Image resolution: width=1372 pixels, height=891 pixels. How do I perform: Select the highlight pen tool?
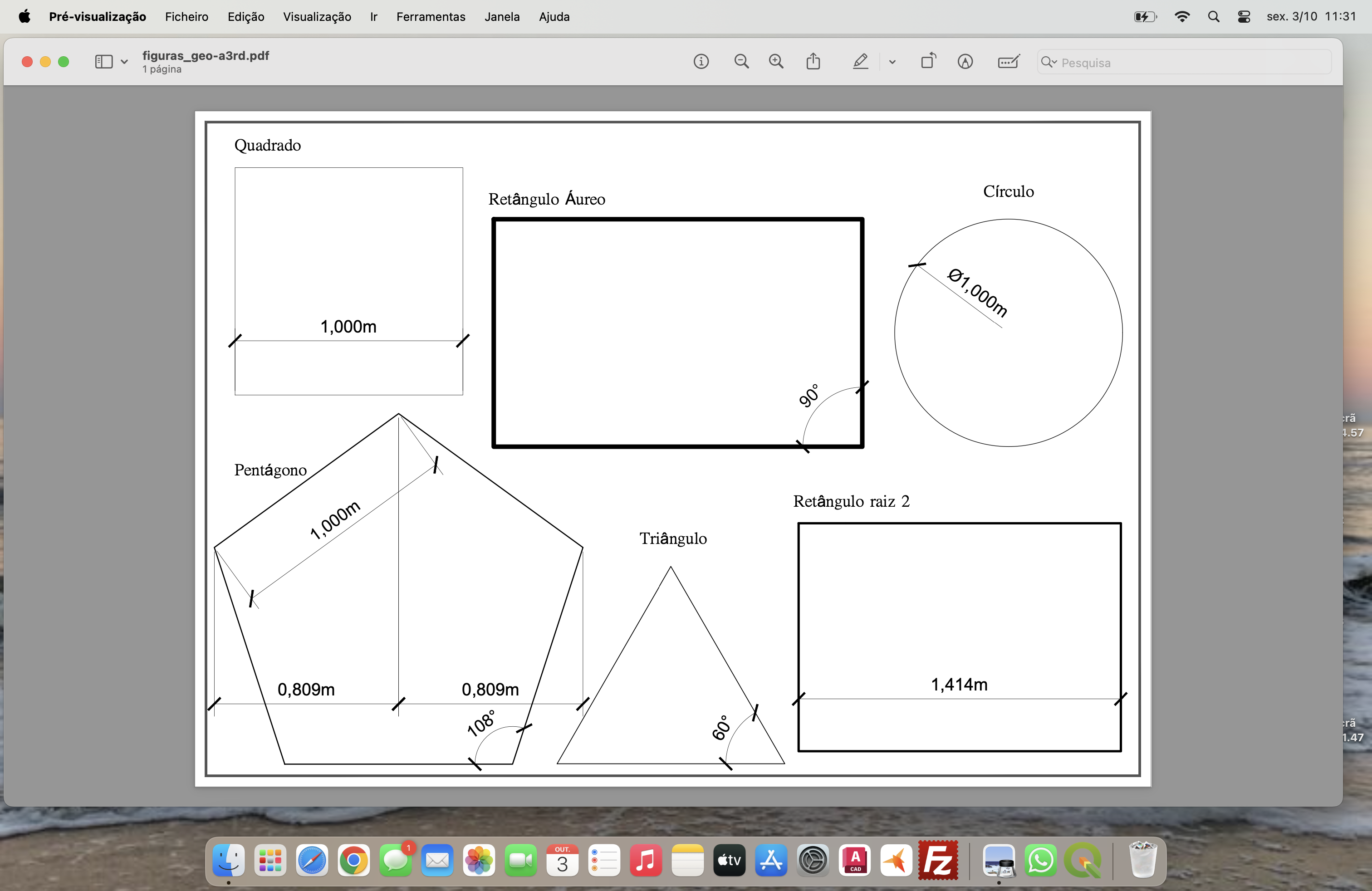coord(860,62)
